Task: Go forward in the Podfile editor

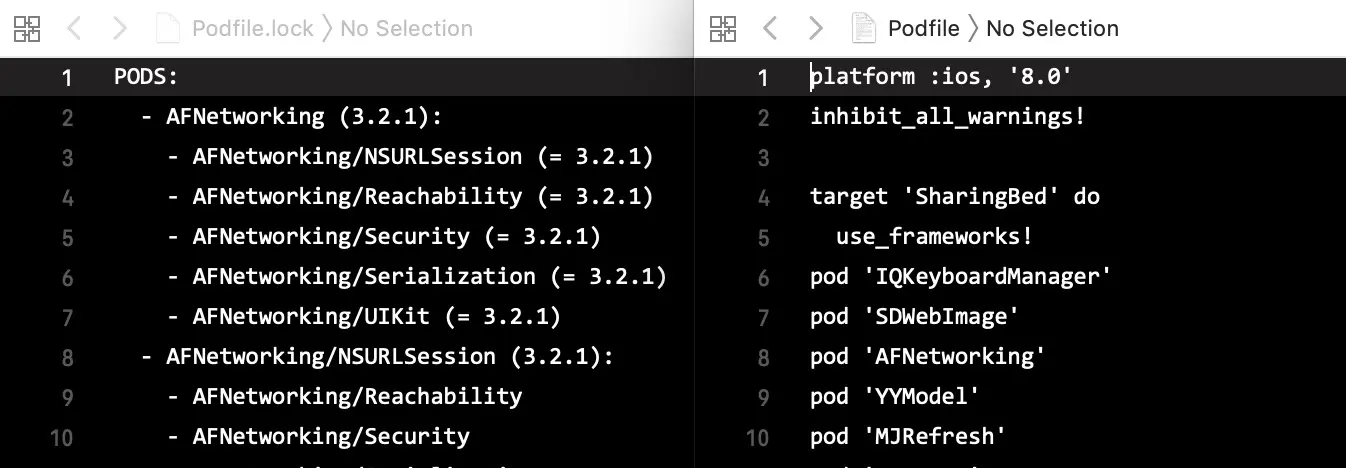Action: (x=816, y=28)
